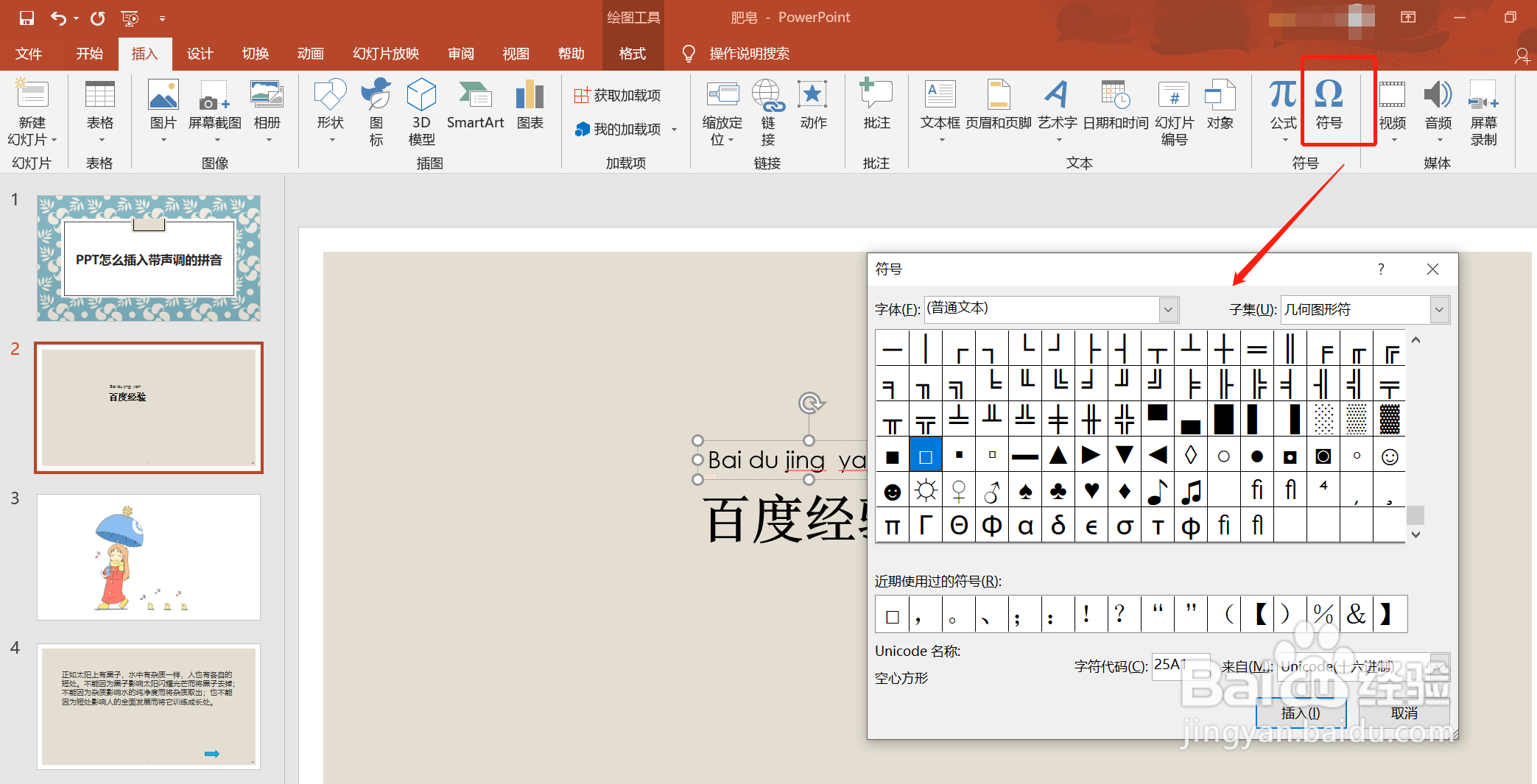Click the 插入 Insert button in symbol dialog
Viewport: 1537px width, 784px height.
pyautogui.click(x=1301, y=713)
